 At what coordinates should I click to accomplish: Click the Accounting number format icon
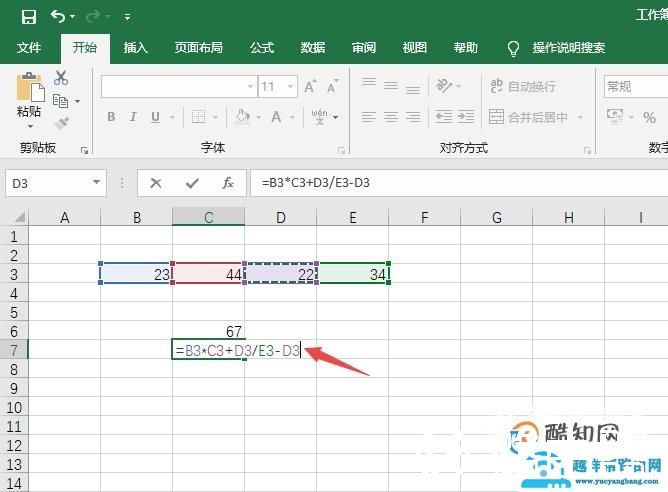click(615, 116)
